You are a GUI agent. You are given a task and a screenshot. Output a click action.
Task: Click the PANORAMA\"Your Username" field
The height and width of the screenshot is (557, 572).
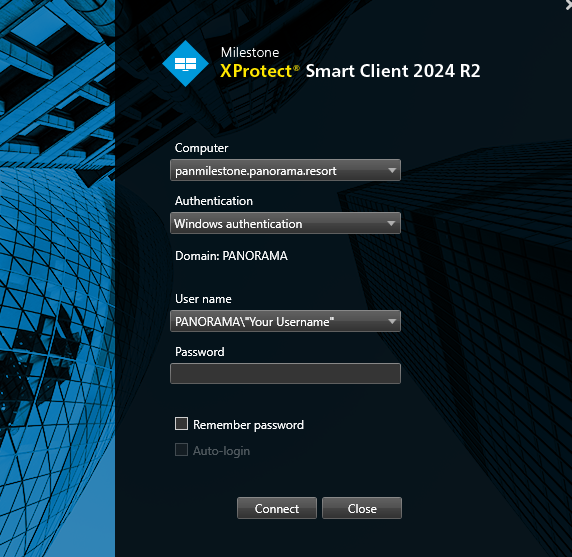(x=285, y=321)
